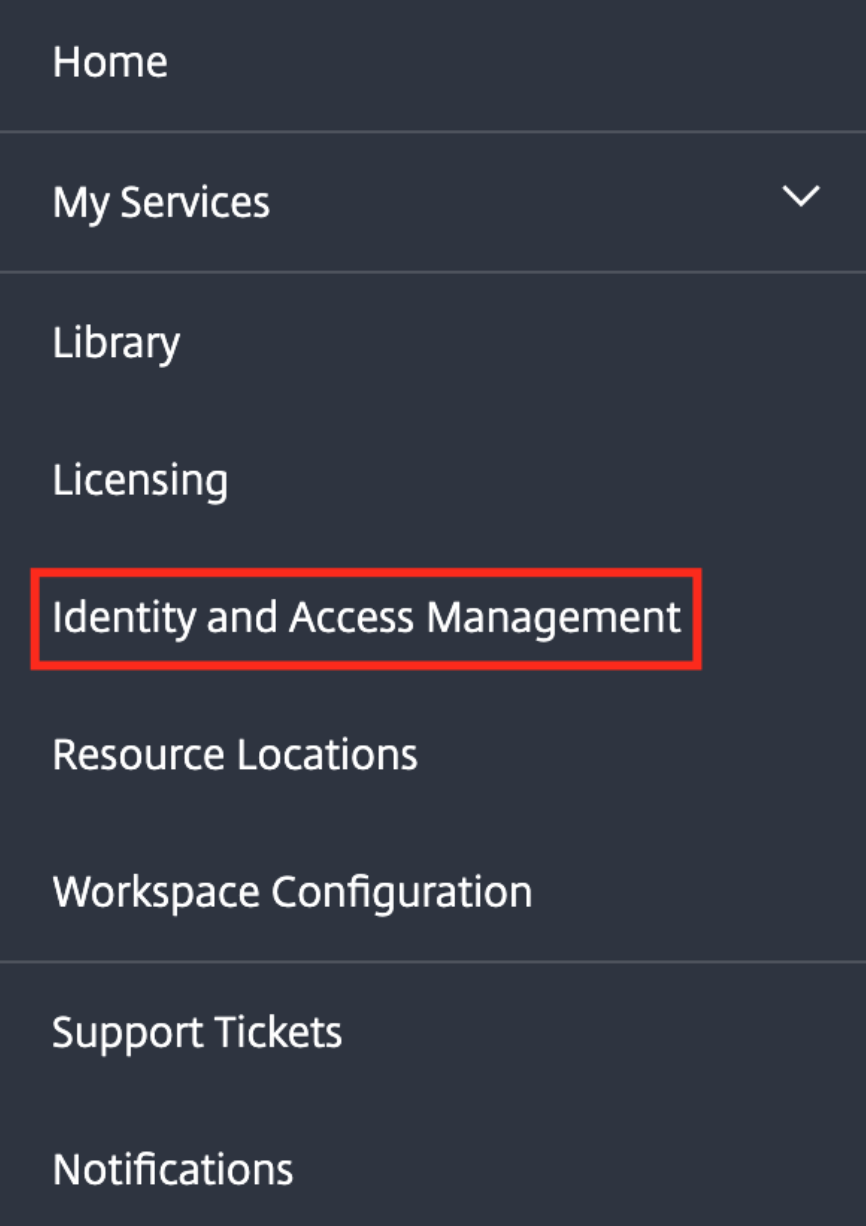This screenshot has width=866, height=1226.
Task: Select My Services in the sidebar
Action: coord(161,202)
